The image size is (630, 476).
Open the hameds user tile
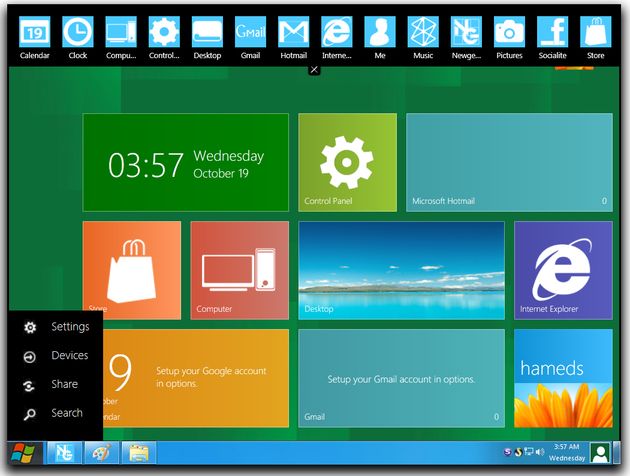tap(563, 378)
